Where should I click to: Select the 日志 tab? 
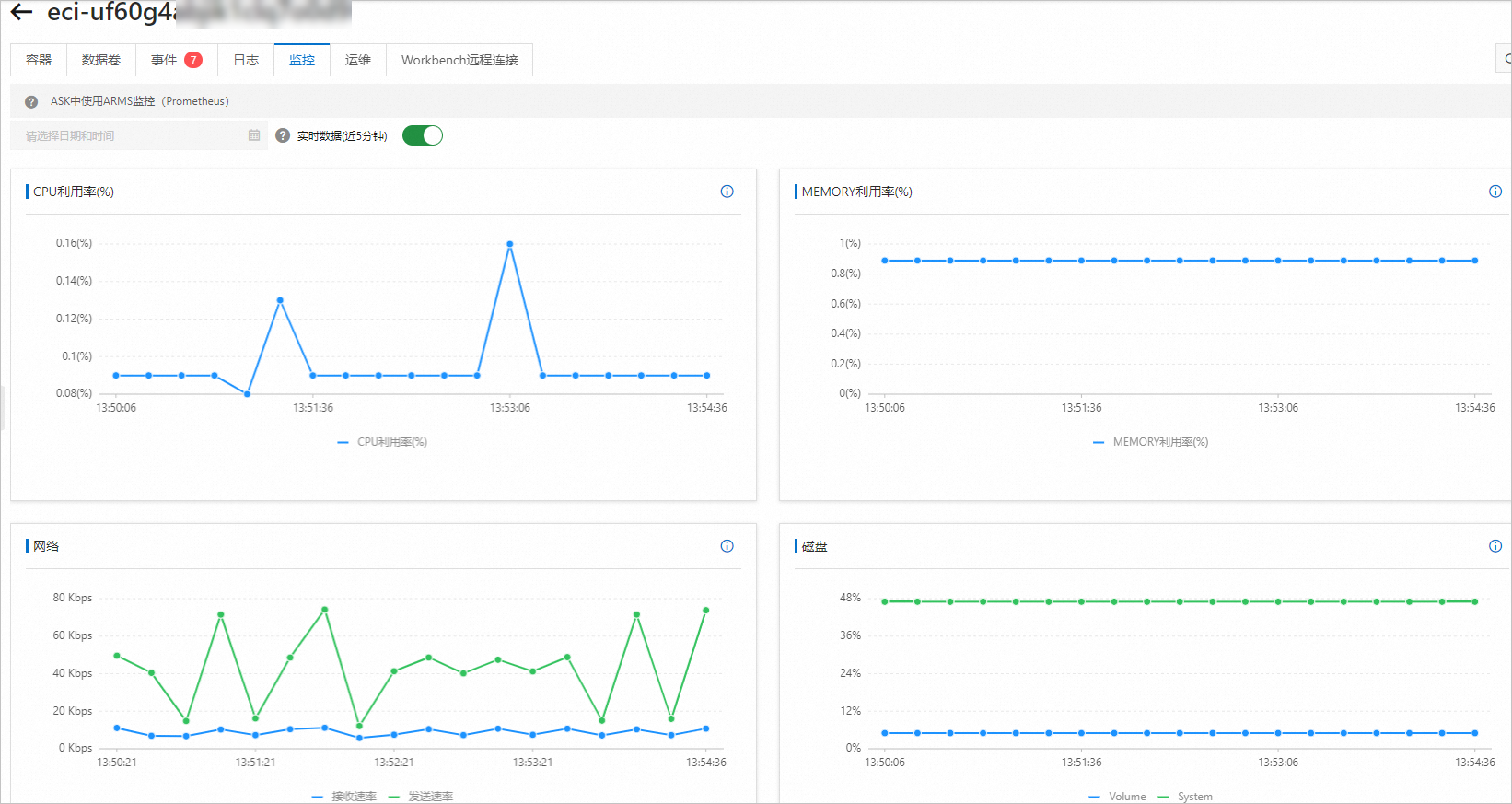pyautogui.click(x=246, y=60)
